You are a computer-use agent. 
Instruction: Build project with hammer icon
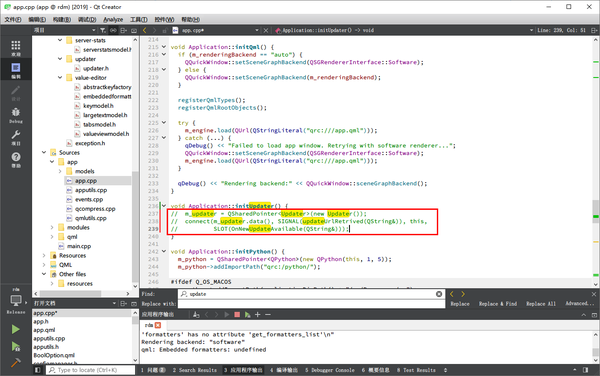click(x=15, y=363)
